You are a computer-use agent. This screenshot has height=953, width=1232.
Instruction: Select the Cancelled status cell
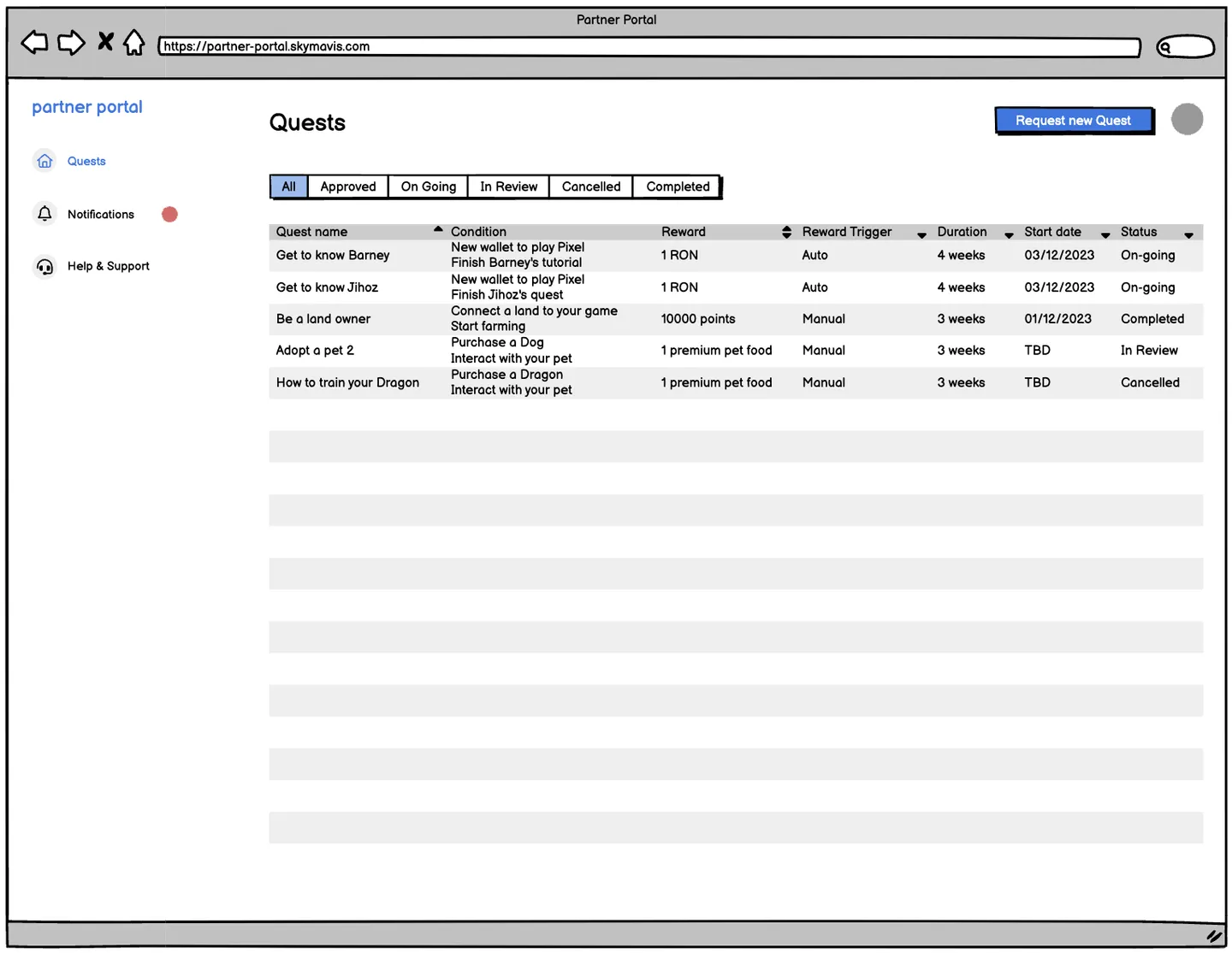tap(1150, 382)
